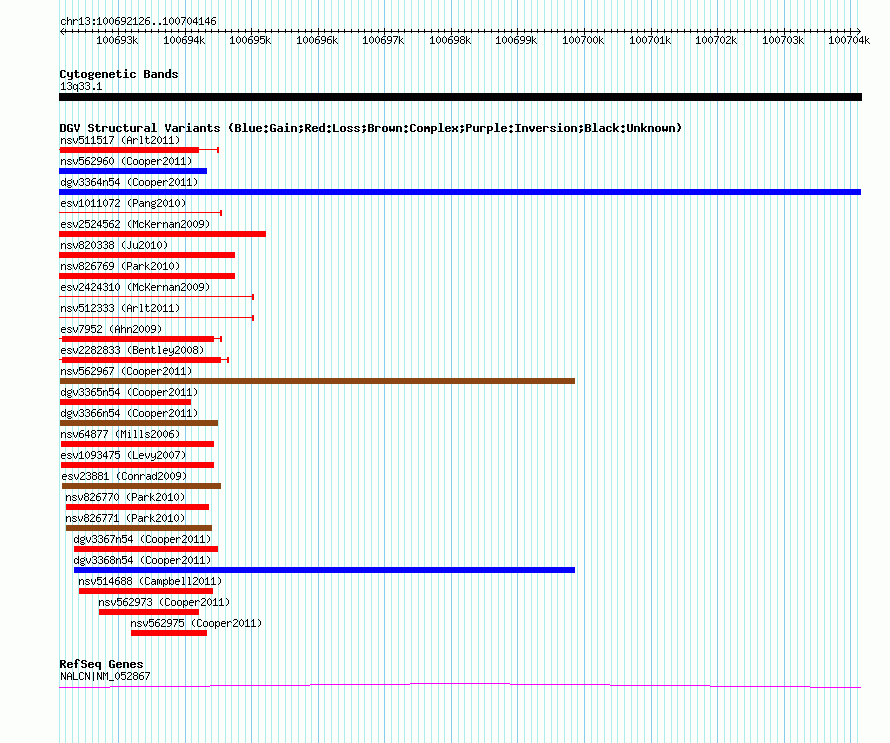The width and height of the screenshot is (890, 743).
Task: Click the red loss bar under esv2524562
Action: pyautogui.click(x=162, y=234)
